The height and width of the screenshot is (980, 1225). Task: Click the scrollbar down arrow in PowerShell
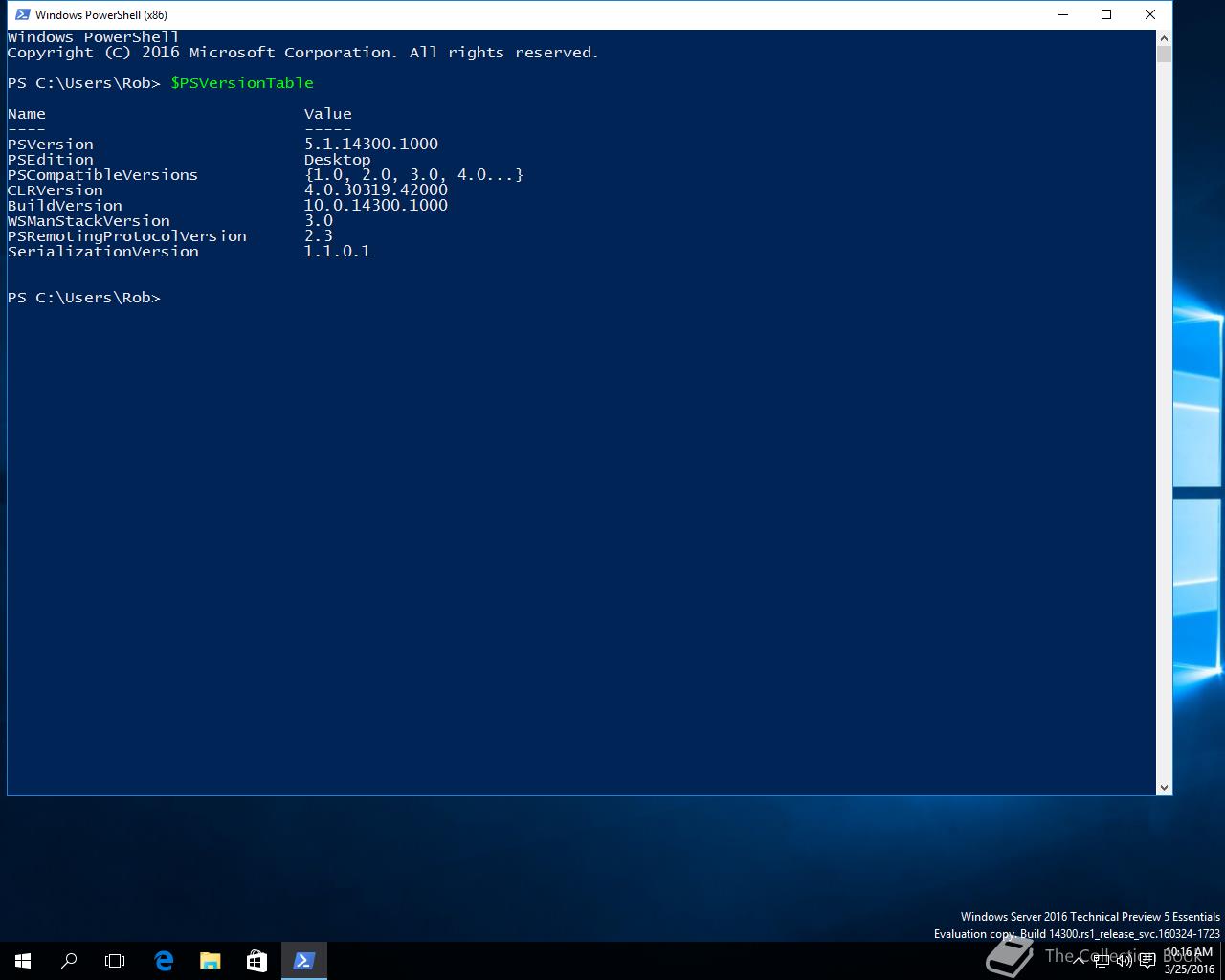1164,787
